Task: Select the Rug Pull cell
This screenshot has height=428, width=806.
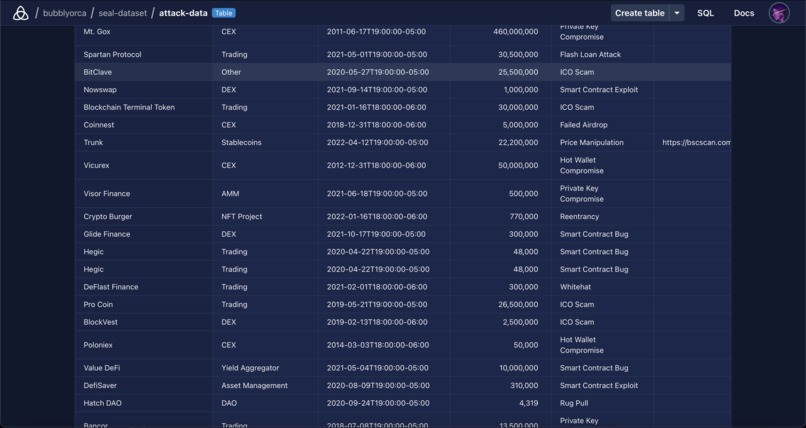Action: (602, 403)
